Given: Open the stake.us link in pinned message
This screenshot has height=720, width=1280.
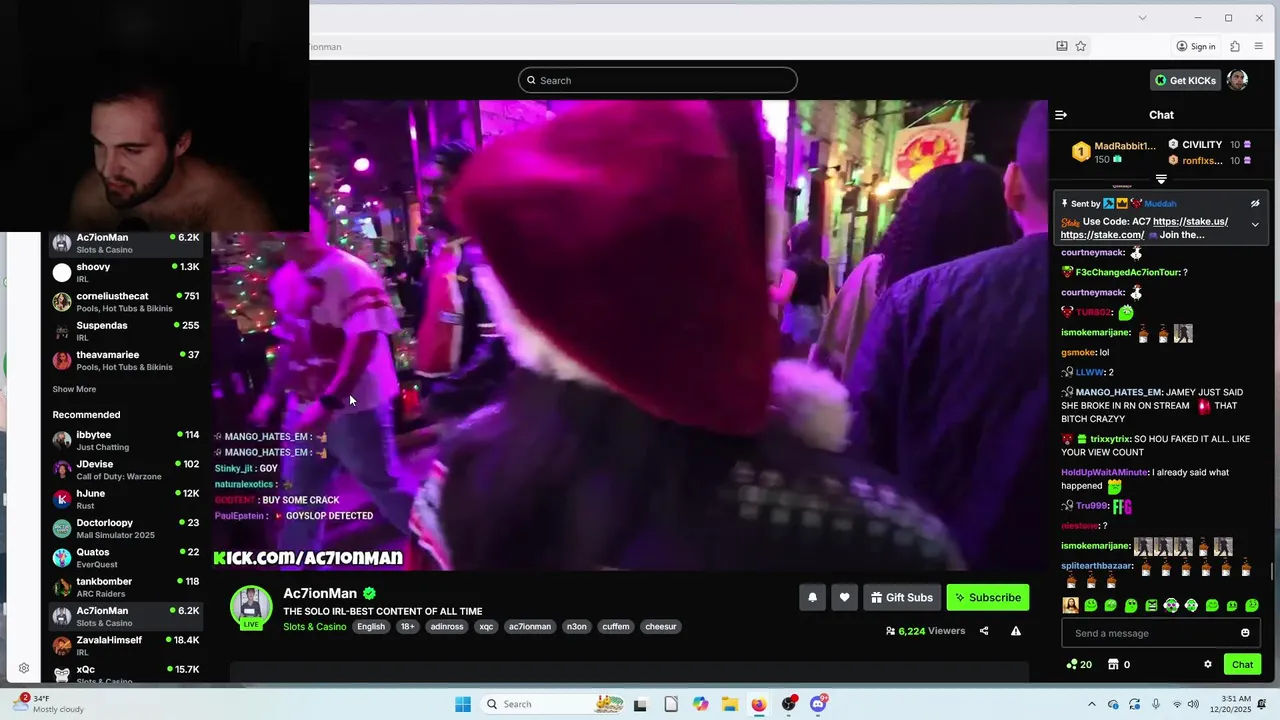Looking at the screenshot, I should point(1190,221).
